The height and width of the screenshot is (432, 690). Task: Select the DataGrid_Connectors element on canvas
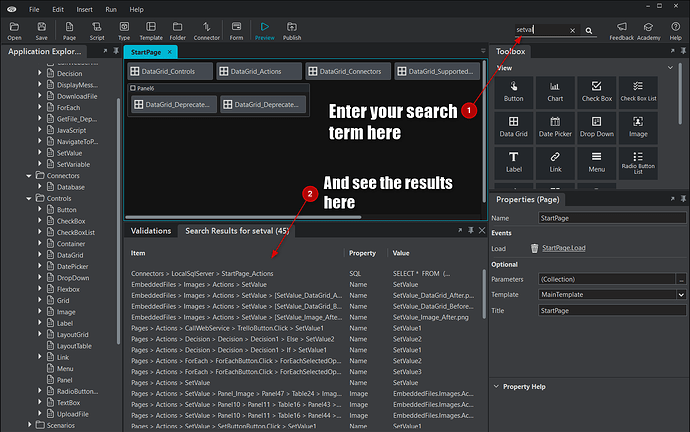348,71
